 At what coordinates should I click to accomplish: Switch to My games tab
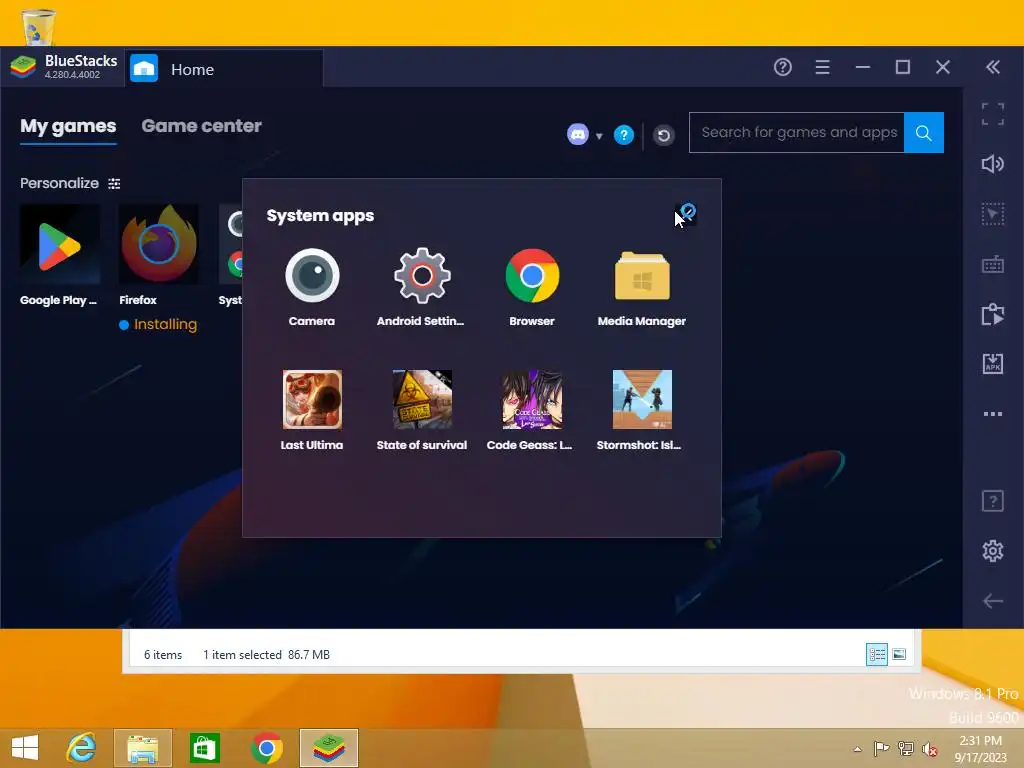coord(68,126)
